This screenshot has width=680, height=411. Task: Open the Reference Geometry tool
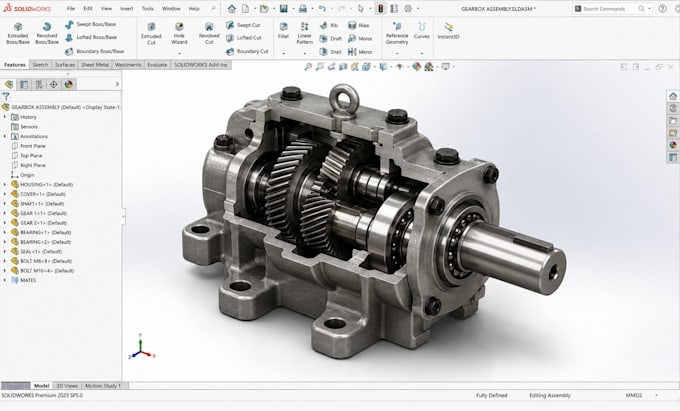[397, 33]
